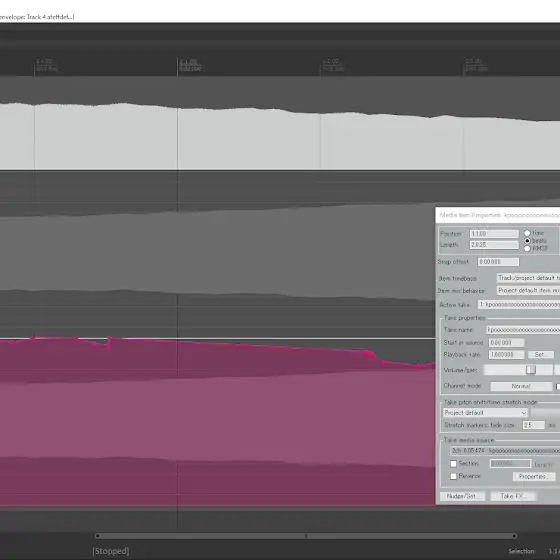Image resolution: width=560 pixels, height=560 pixels.
Task: Click the horizontal timeline scrollbar
Action: [x=306, y=536]
